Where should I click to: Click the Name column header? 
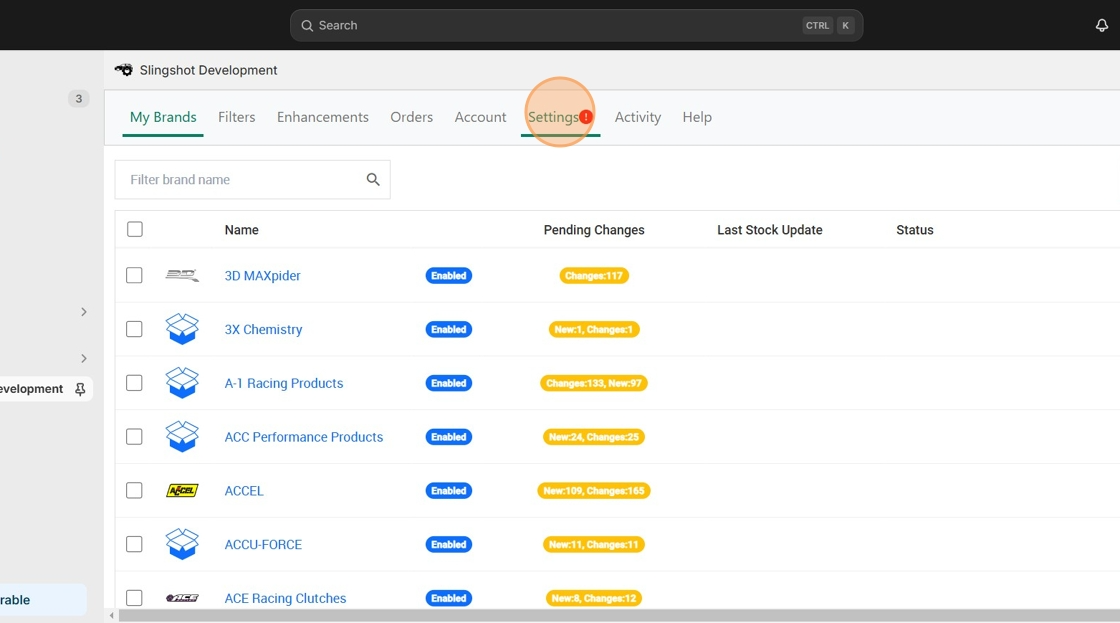241,230
